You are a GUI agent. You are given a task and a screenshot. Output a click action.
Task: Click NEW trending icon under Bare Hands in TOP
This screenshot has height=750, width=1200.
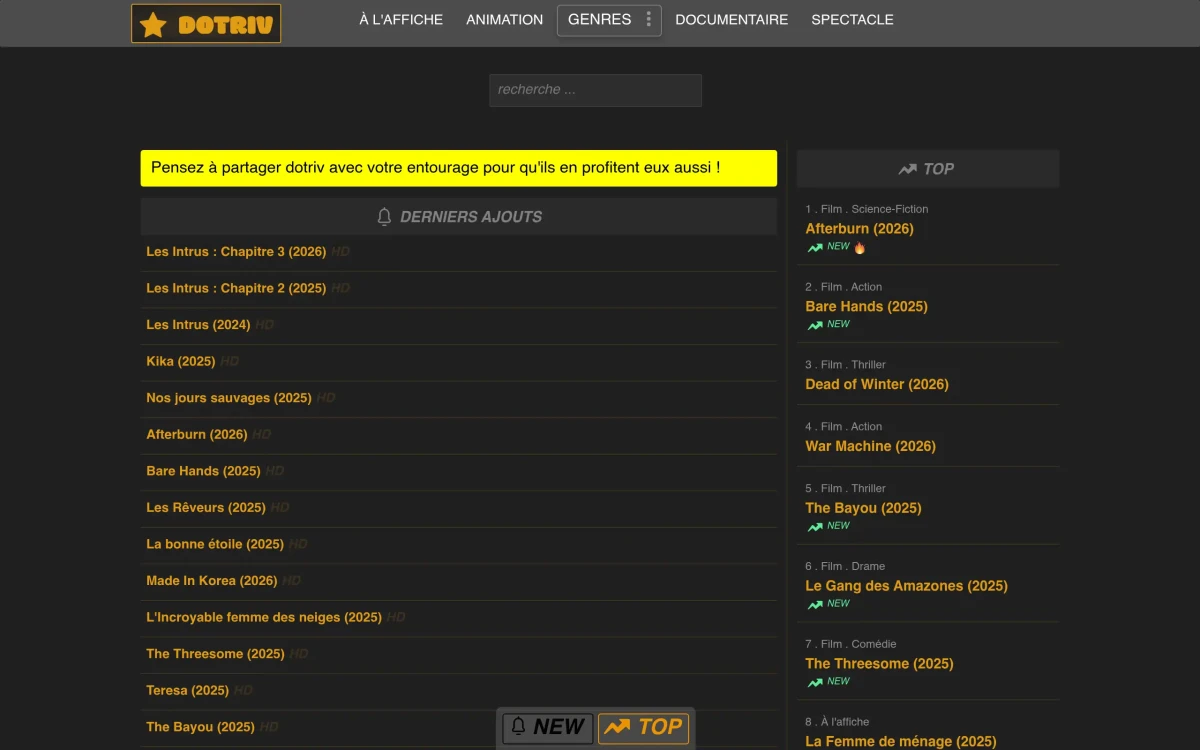click(x=816, y=325)
